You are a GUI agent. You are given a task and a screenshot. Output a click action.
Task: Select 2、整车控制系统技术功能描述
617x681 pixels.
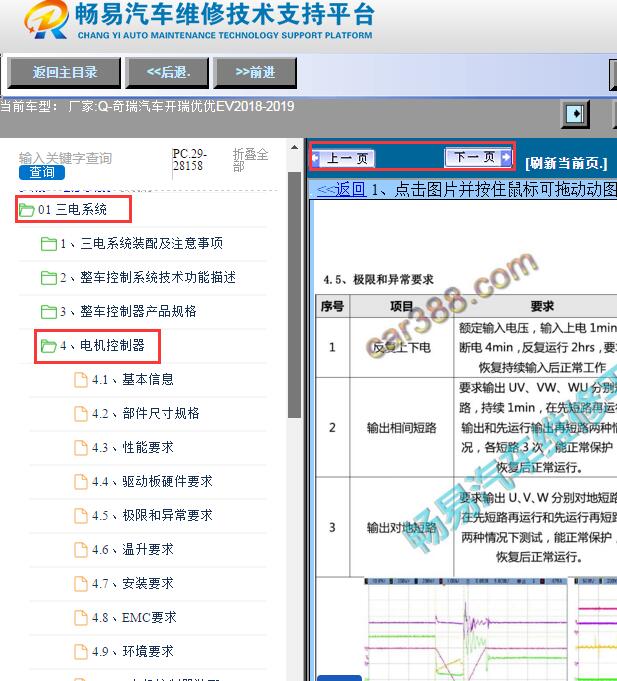coord(148,278)
